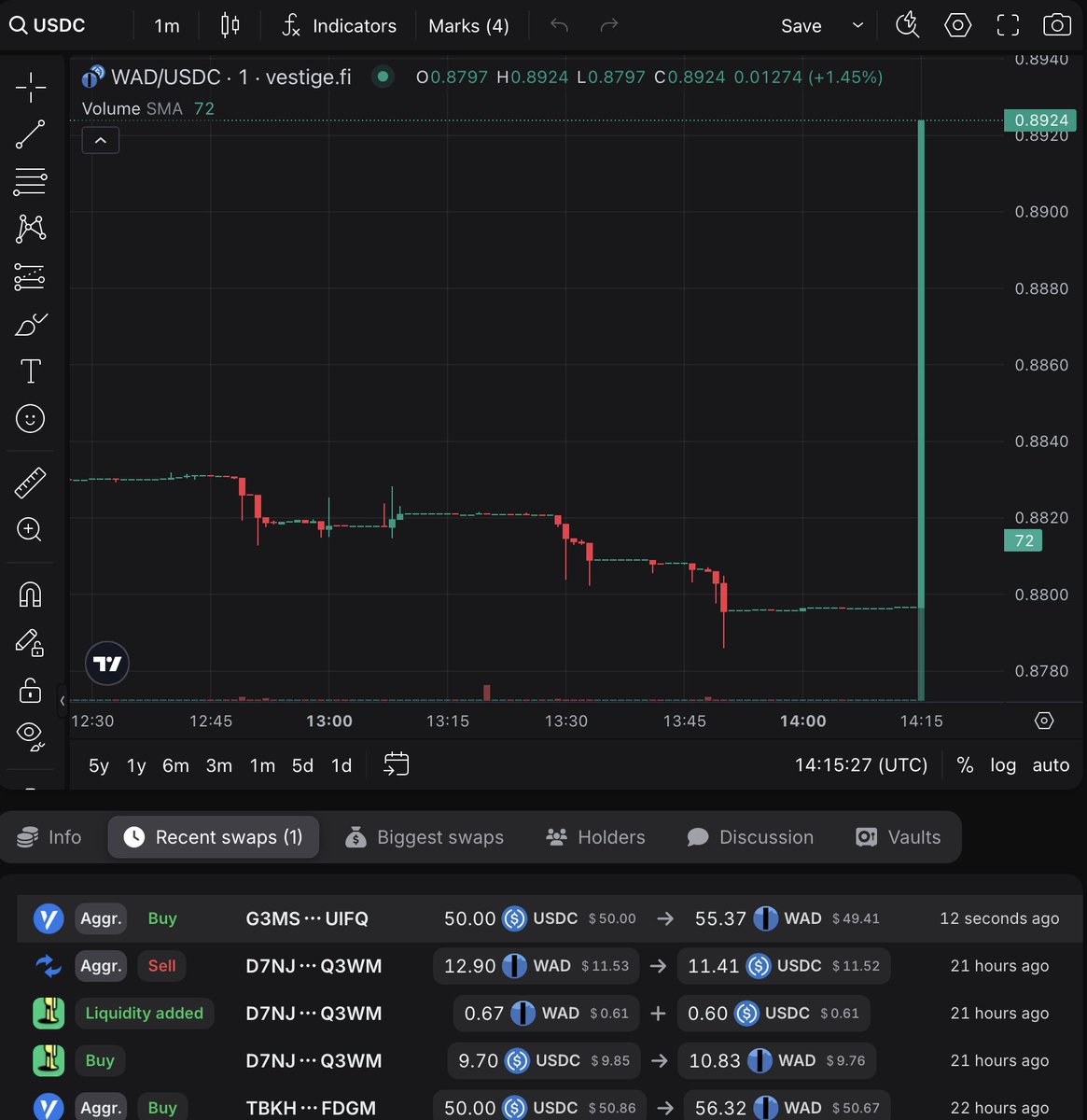Select the 1m date range below chart
The height and width of the screenshot is (1120, 1087).
[x=262, y=765]
